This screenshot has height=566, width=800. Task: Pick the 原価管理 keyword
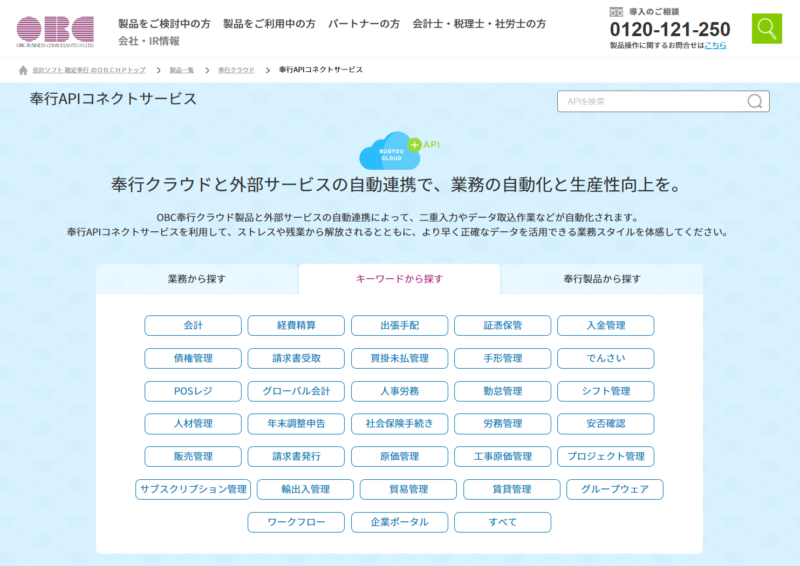(399, 457)
